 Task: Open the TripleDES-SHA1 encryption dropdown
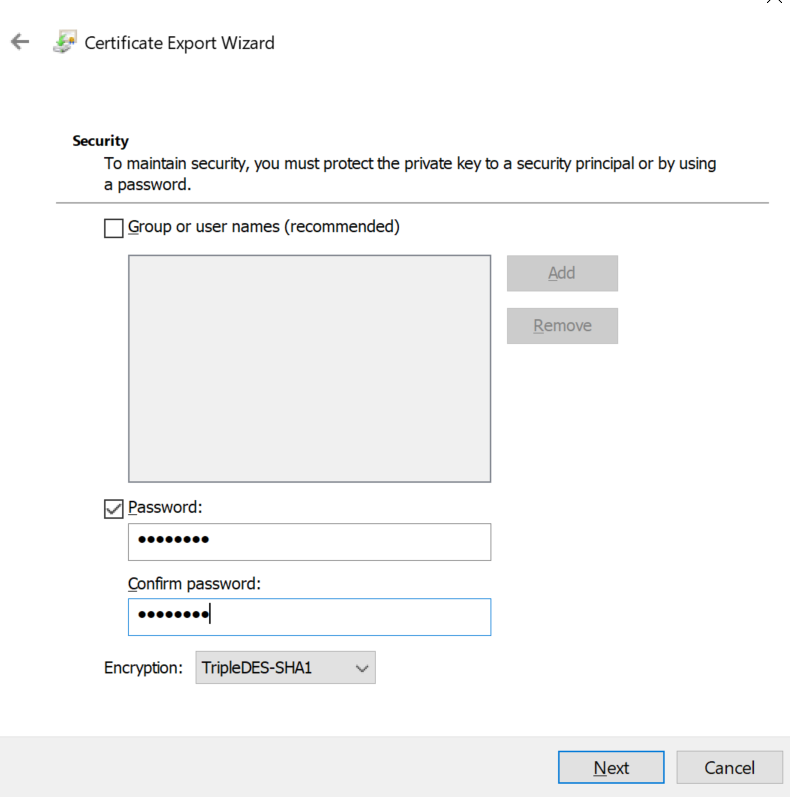[x=285, y=667]
